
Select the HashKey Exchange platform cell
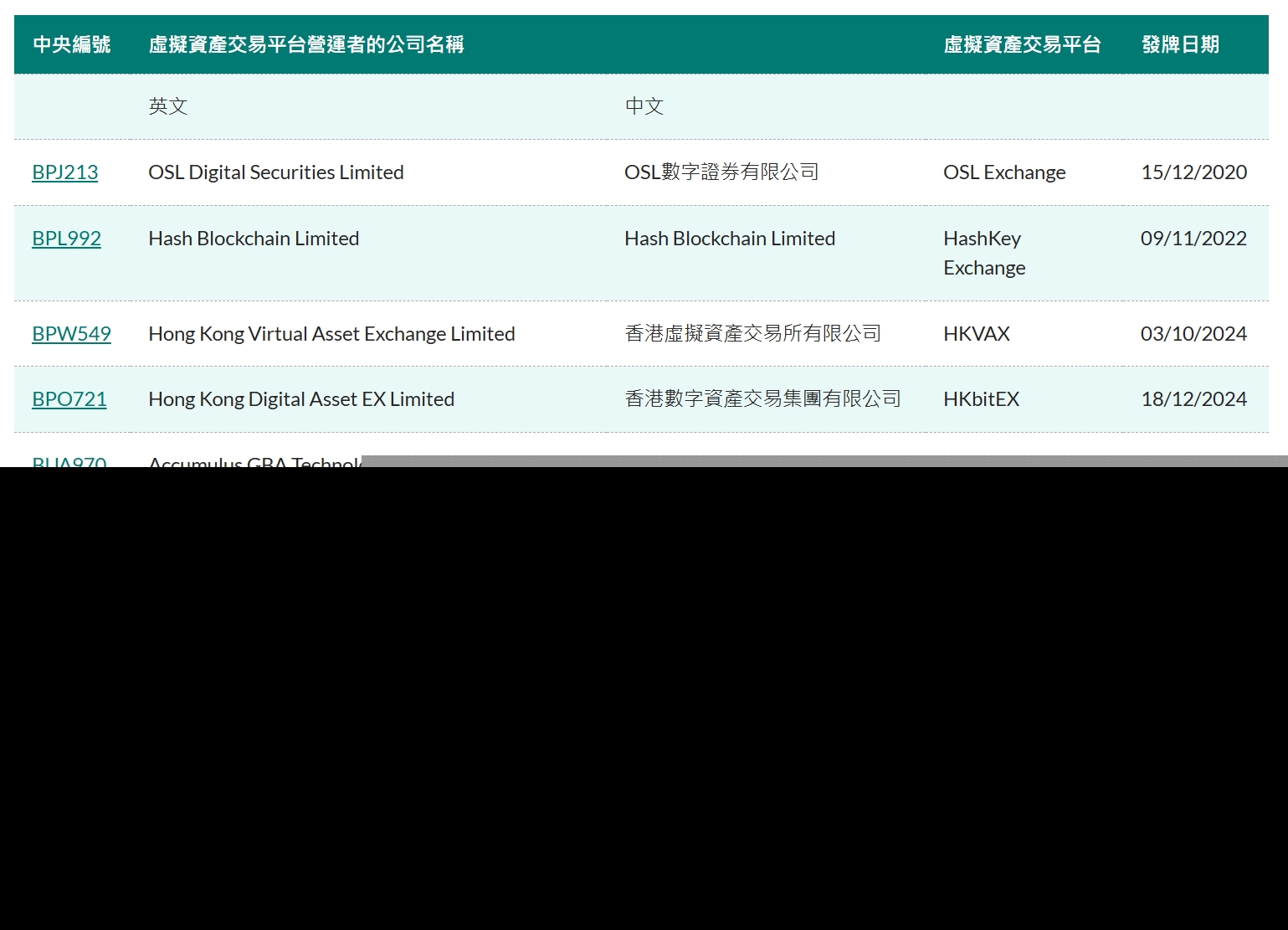[x=984, y=253]
